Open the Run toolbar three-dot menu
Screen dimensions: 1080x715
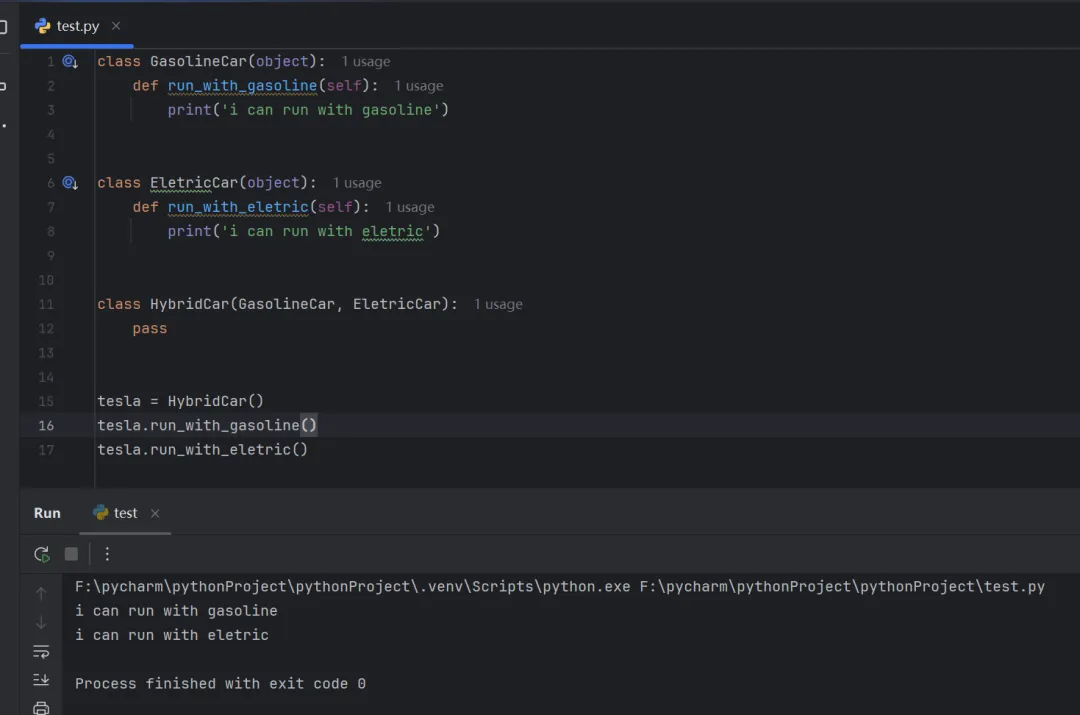108,554
